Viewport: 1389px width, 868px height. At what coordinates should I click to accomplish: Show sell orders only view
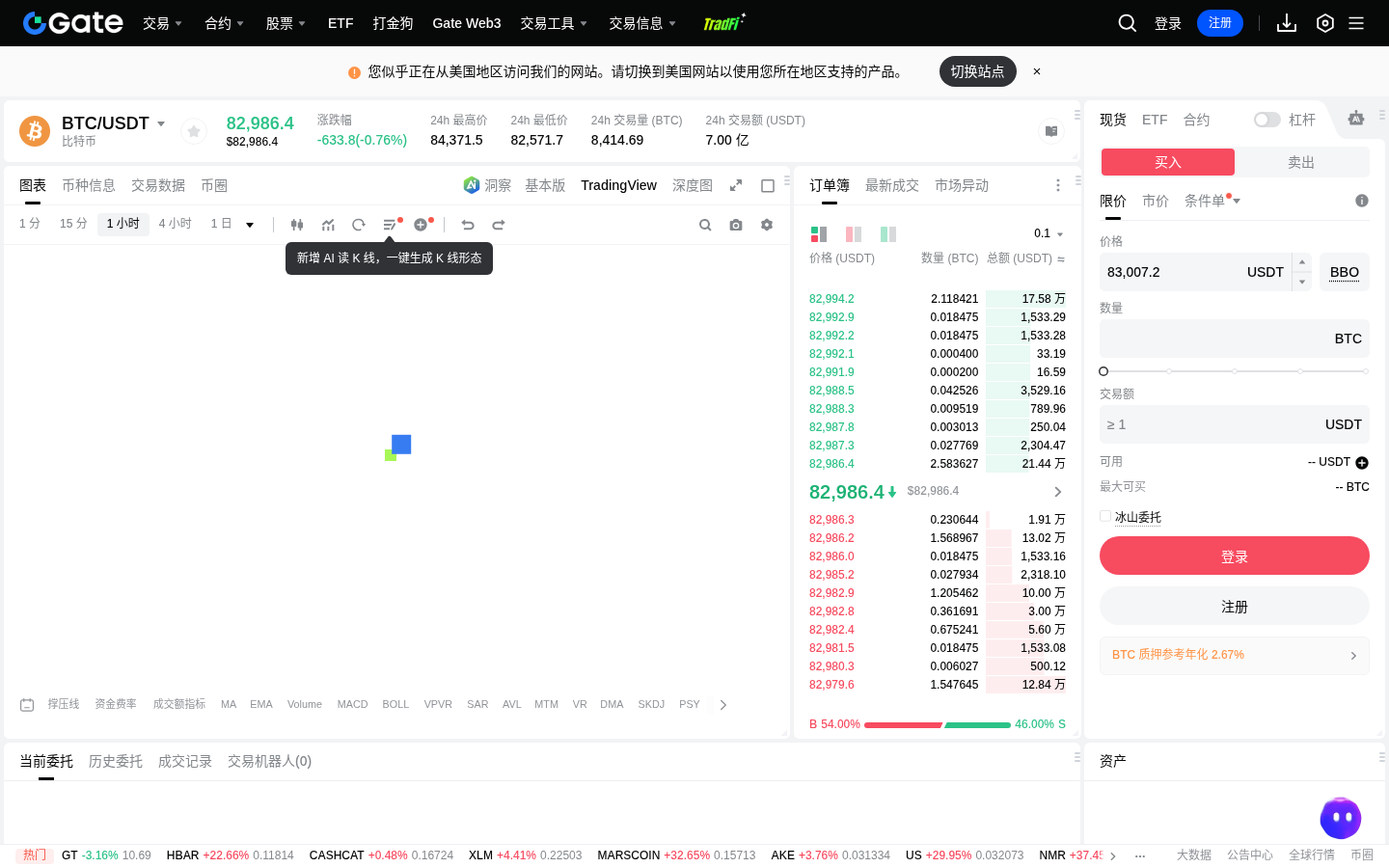click(x=854, y=233)
